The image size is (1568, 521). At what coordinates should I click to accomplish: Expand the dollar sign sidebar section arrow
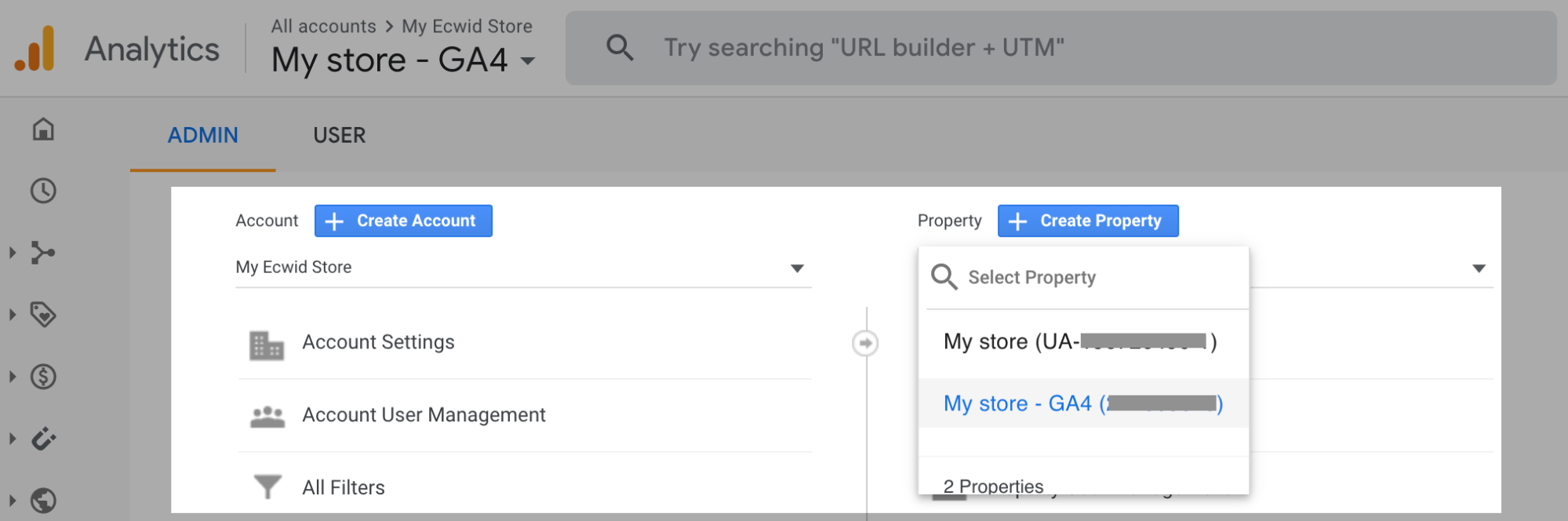(x=13, y=377)
